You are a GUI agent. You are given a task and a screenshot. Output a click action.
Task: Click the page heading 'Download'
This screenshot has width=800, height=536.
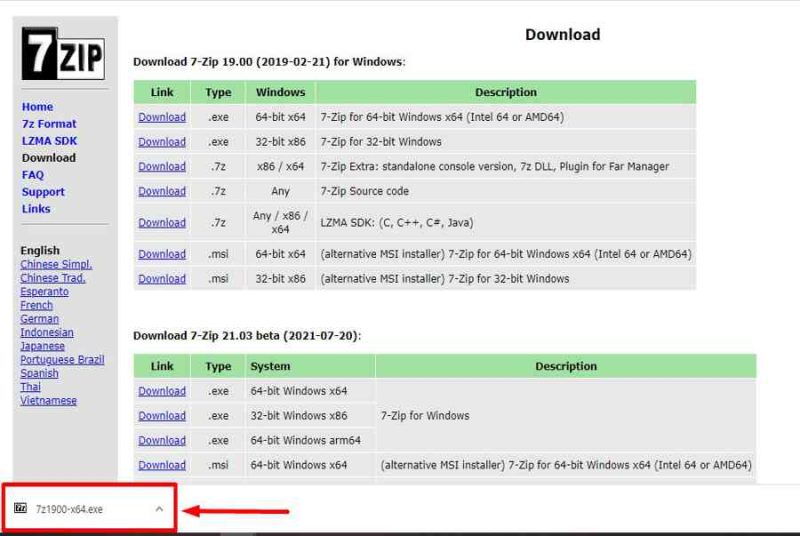(x=563, y=35)
